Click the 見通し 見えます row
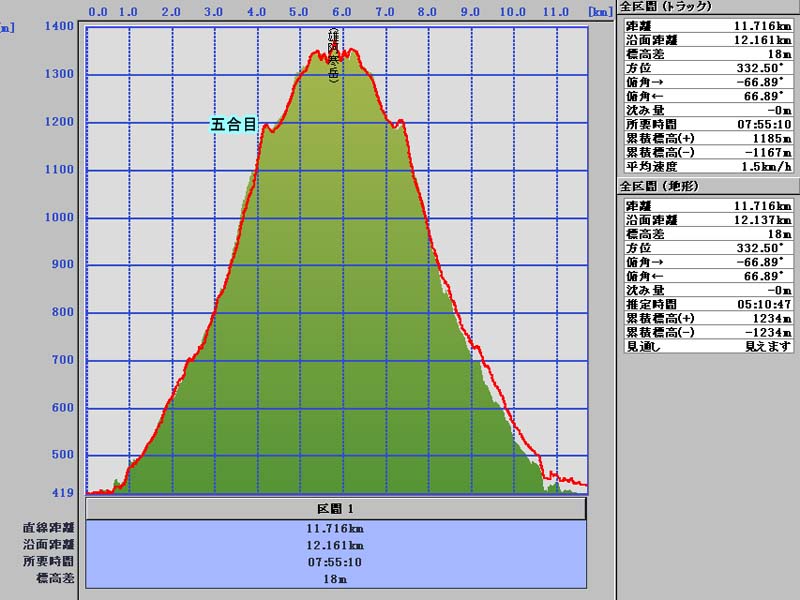The width and height of the screenshot is (800, 600). point(707,346)
